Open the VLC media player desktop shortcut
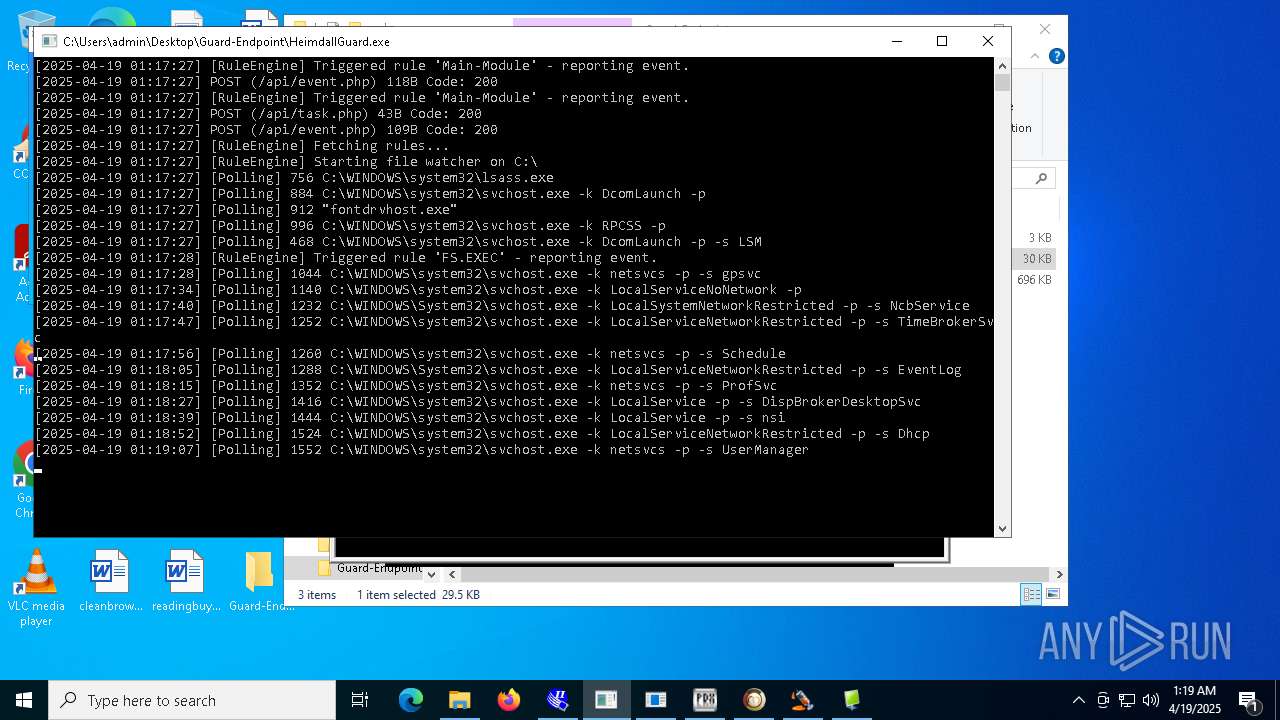 pyautogui.click(x=36, y=588)
